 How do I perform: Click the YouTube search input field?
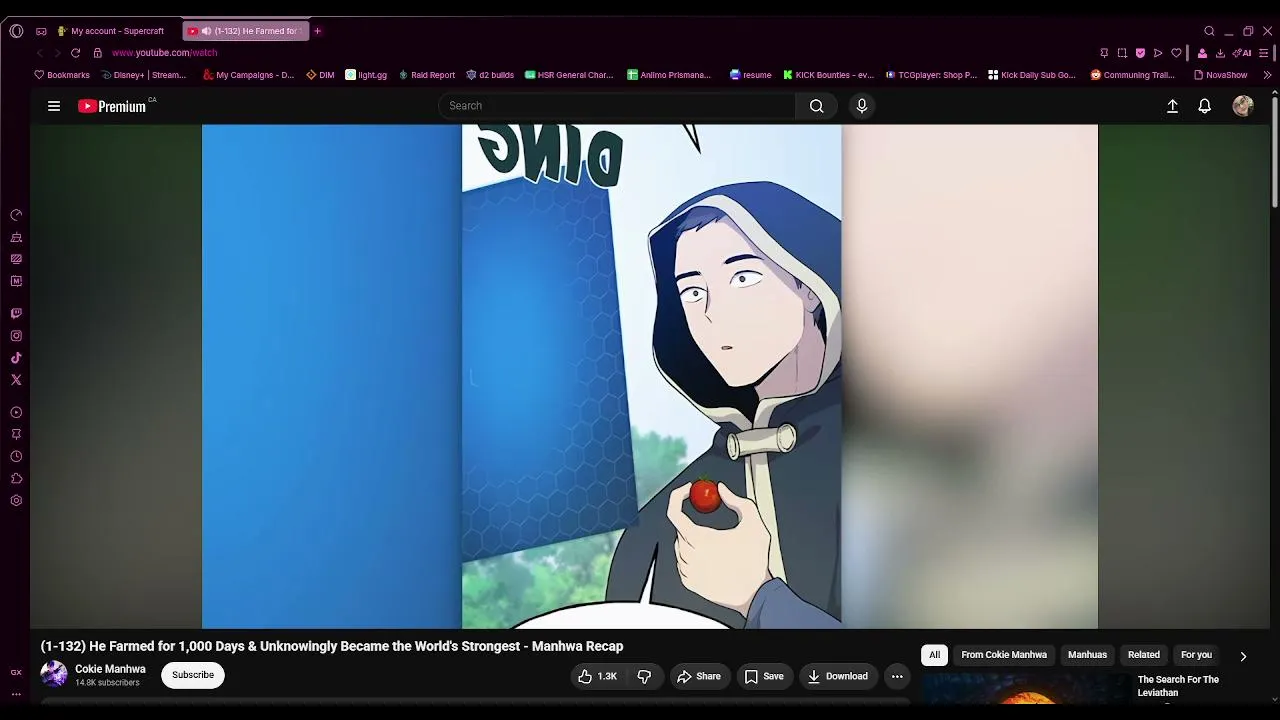point(617,106)
